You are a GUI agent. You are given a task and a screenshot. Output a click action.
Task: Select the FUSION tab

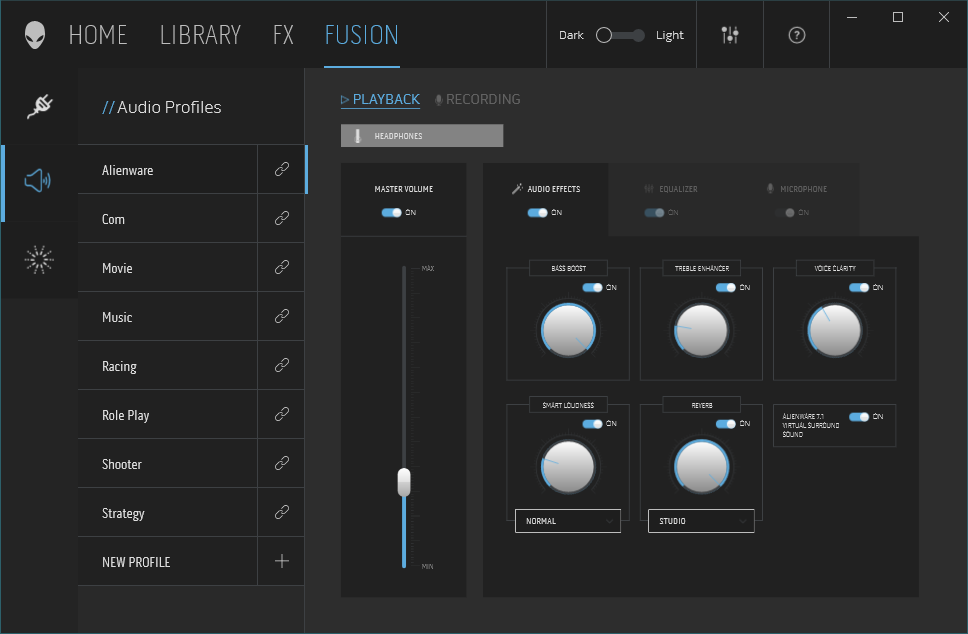click(362, 35)
